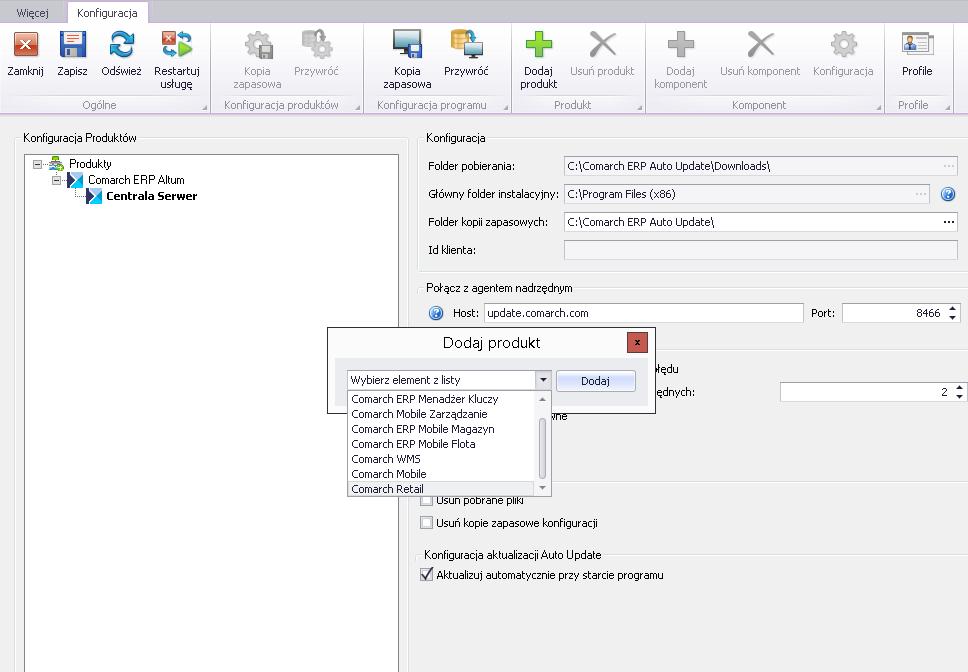Click ellipsis button of Folder pobierania
Viewport: 968px width, 672px height.
tap(948, 166)
